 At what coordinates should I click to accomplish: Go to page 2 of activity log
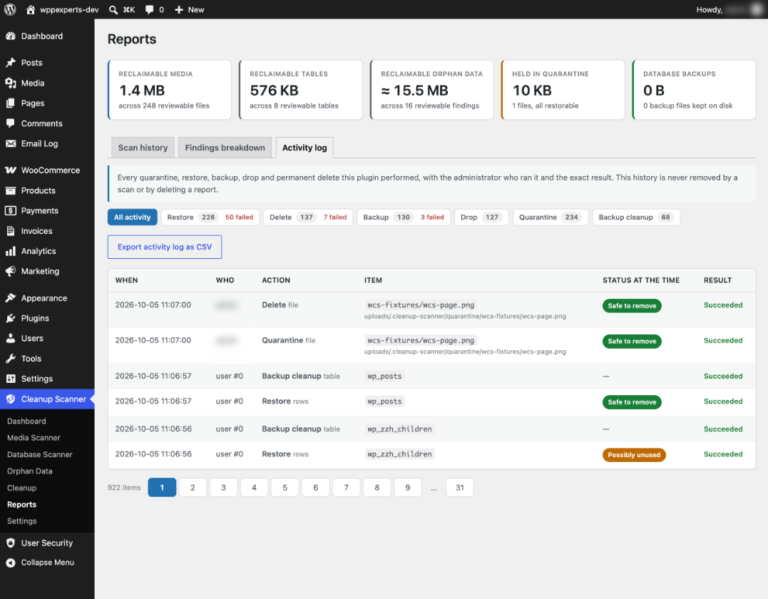pos(192,487)
